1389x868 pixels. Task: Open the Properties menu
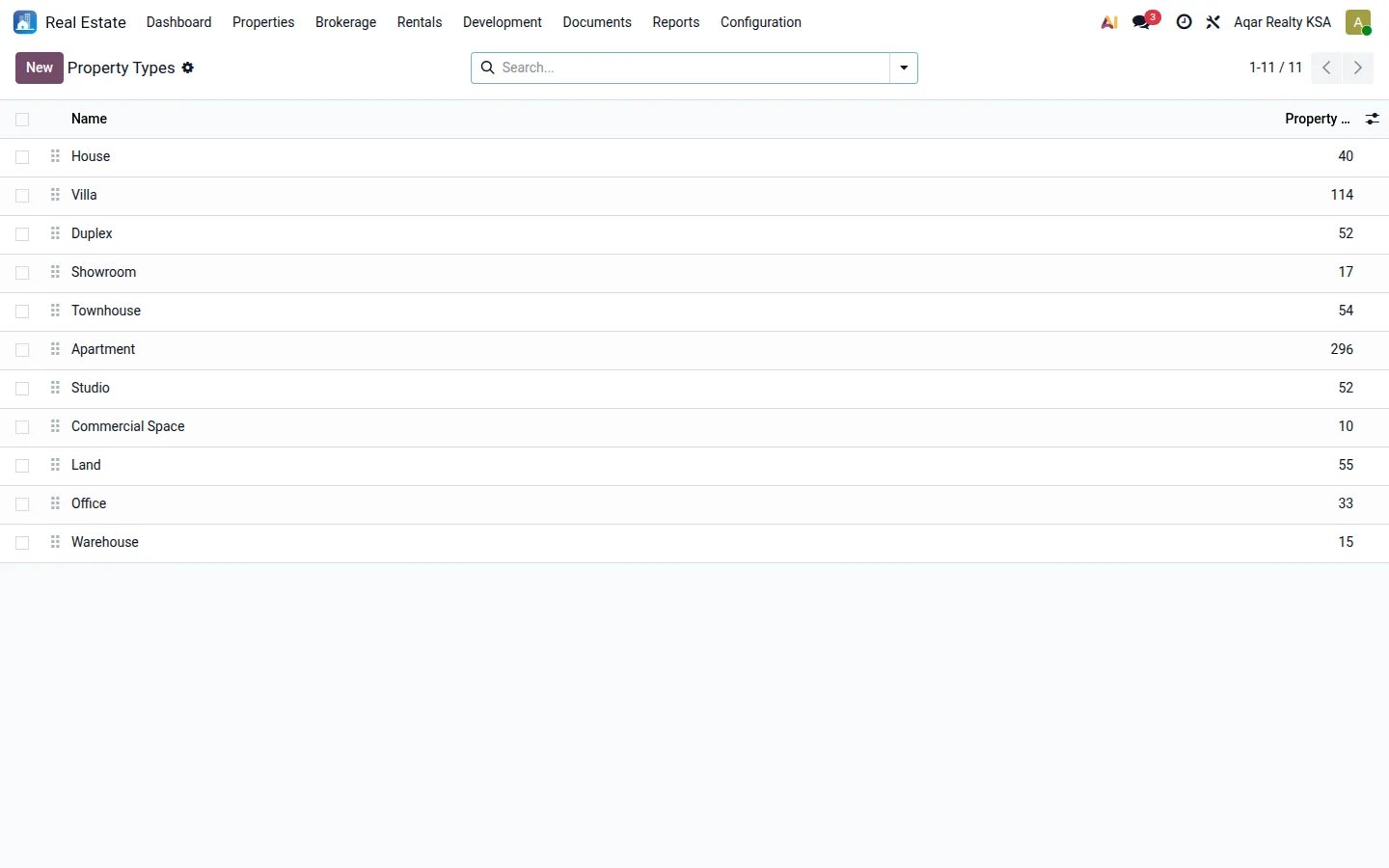[263, 22]
